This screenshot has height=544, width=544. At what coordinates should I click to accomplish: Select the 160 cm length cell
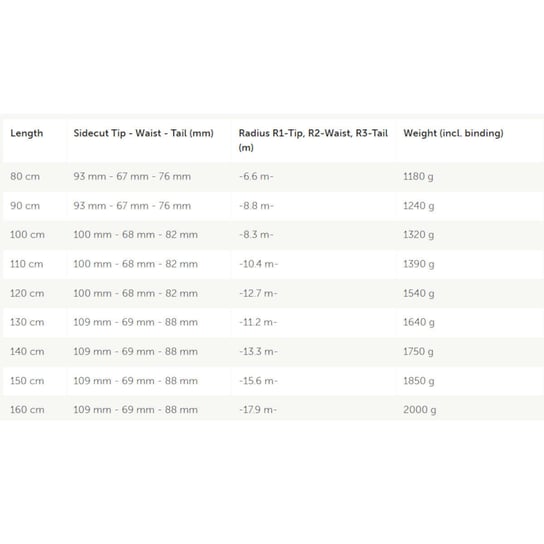27,410
